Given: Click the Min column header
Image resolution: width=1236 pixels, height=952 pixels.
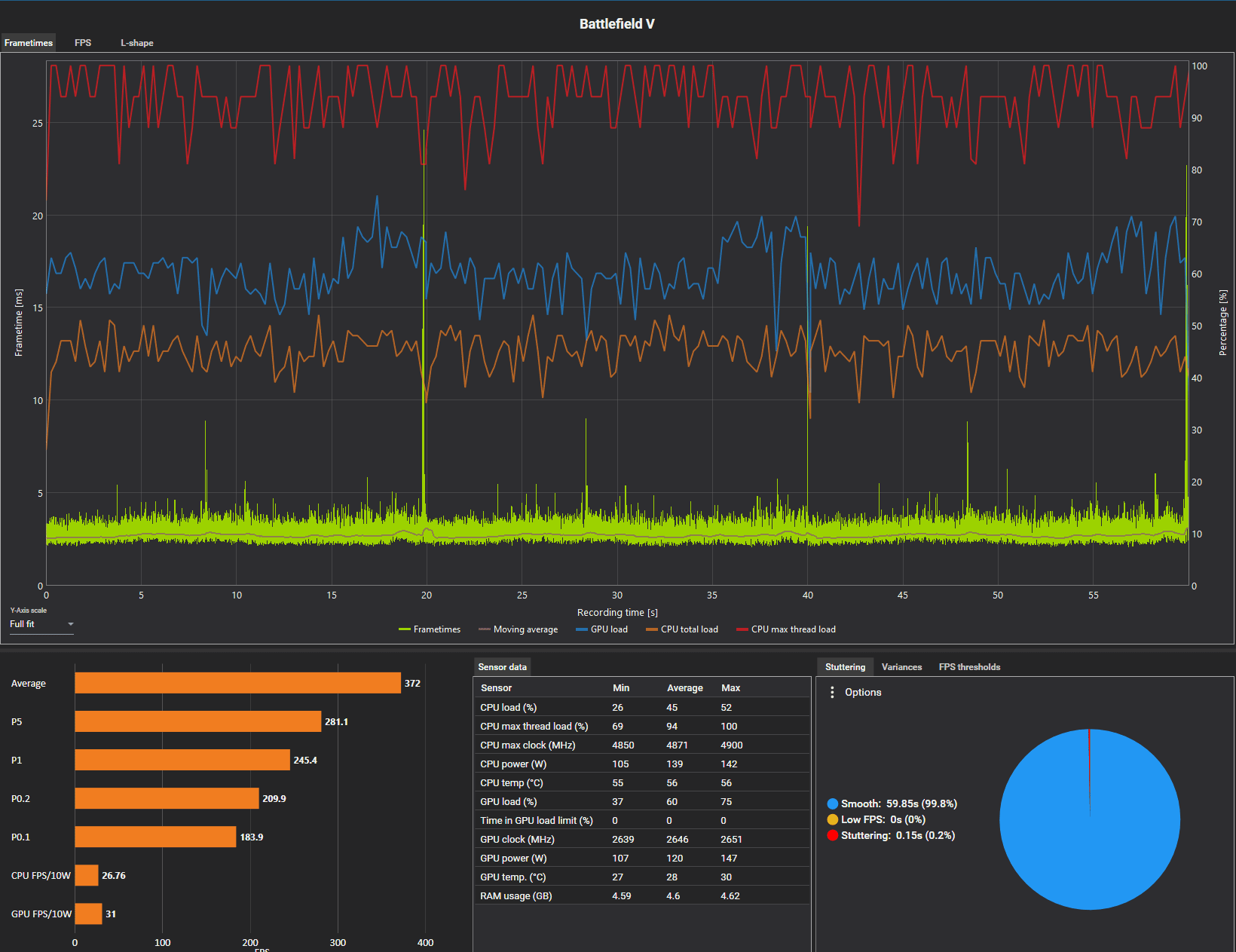Looking at the screenshot, I should [x=621, y=688].
